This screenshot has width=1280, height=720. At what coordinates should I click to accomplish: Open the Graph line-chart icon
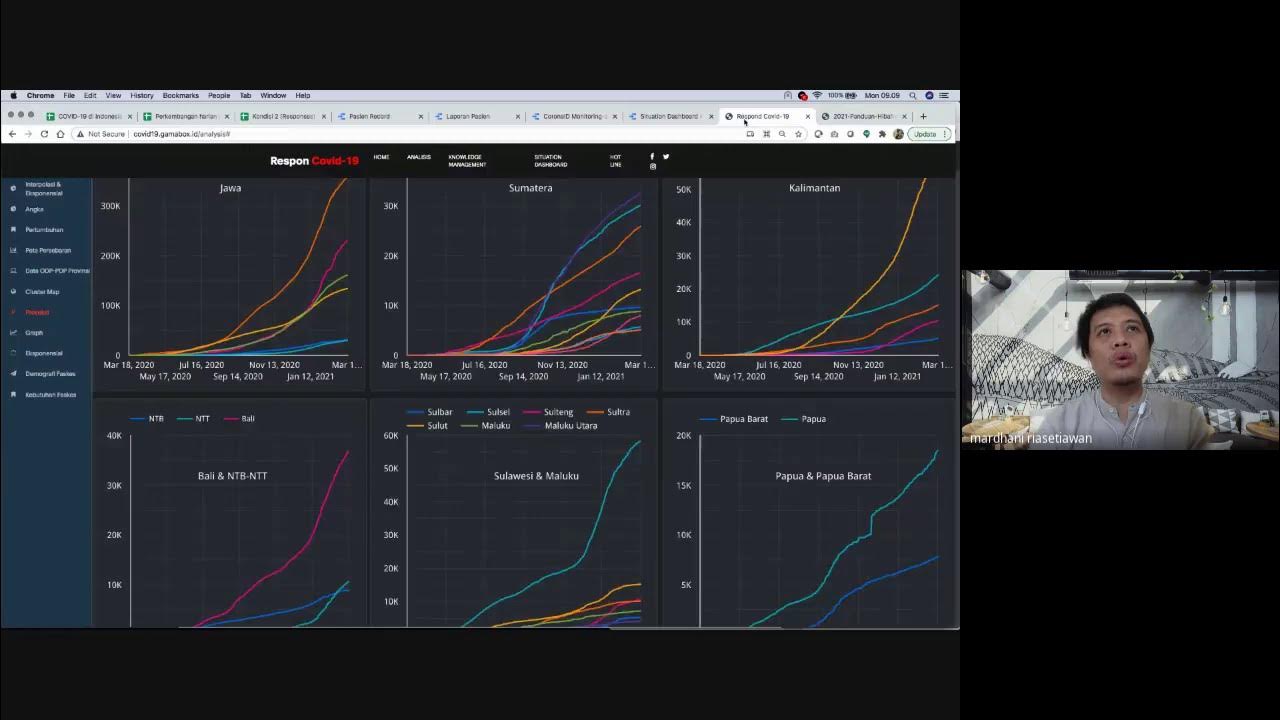(13, 332)
